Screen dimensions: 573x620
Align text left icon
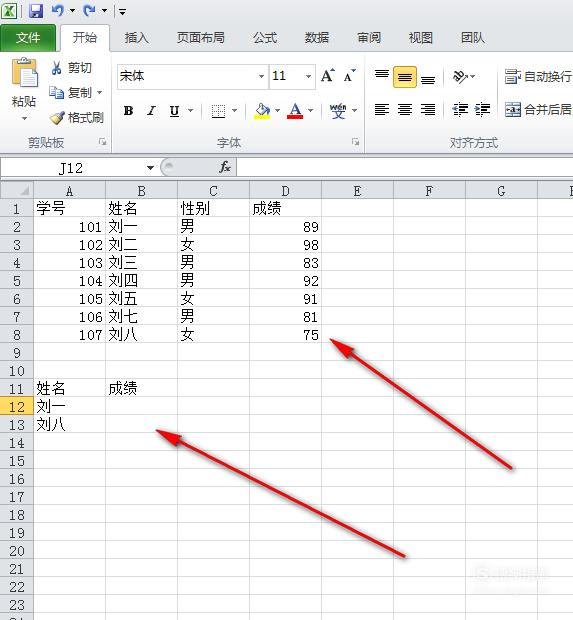tap(382, 109)
